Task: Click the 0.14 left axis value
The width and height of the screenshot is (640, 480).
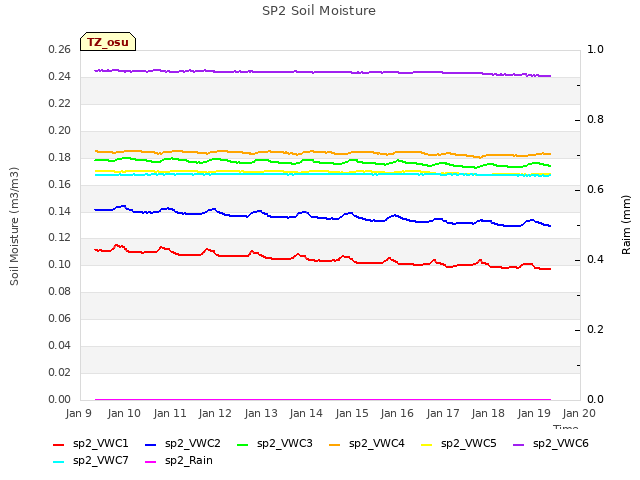Action: (x=60, y=211)
